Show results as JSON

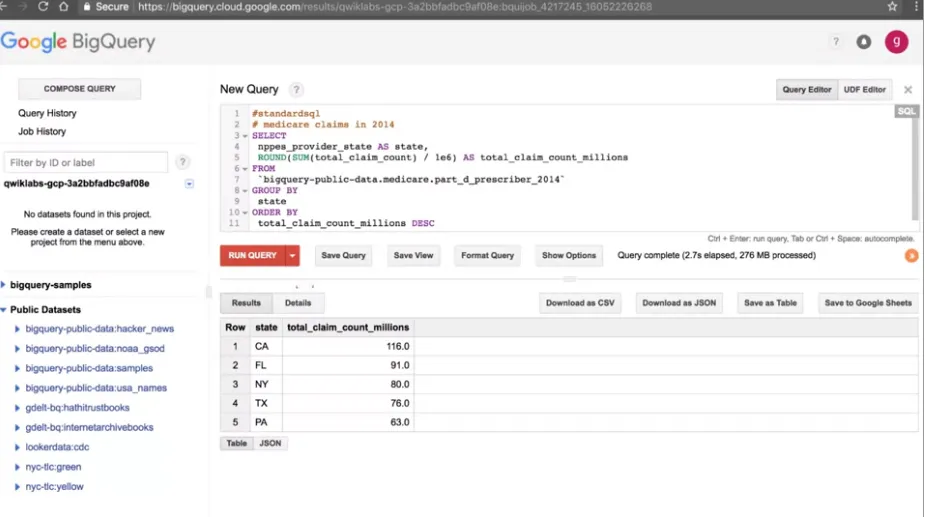270,443
